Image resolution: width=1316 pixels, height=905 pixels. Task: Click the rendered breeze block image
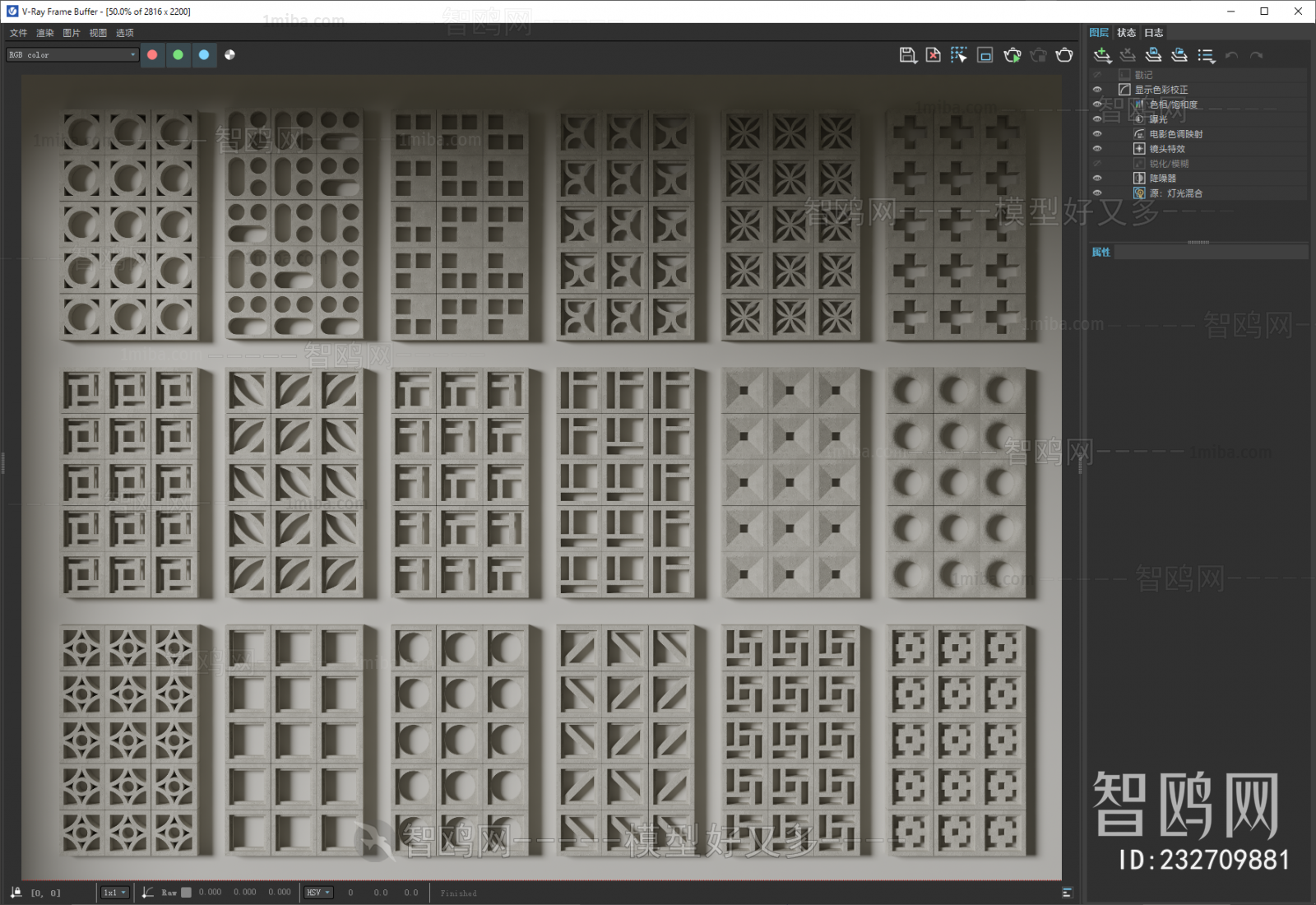click(x=541, y=477)
